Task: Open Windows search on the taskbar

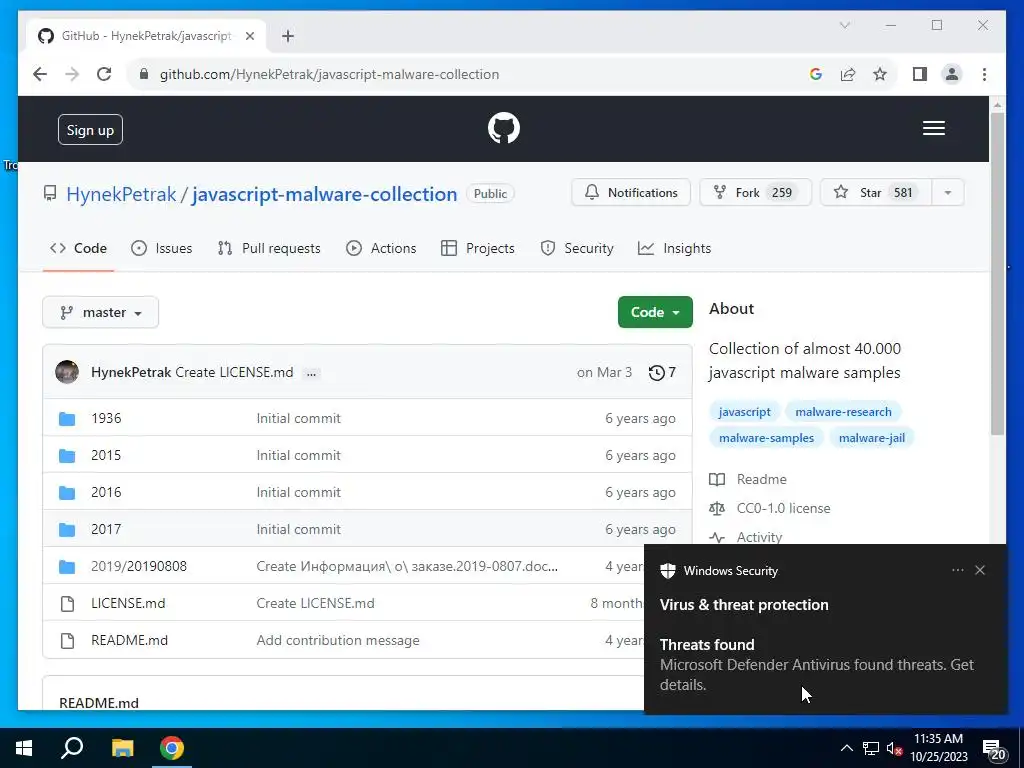Action: [72, 748]
